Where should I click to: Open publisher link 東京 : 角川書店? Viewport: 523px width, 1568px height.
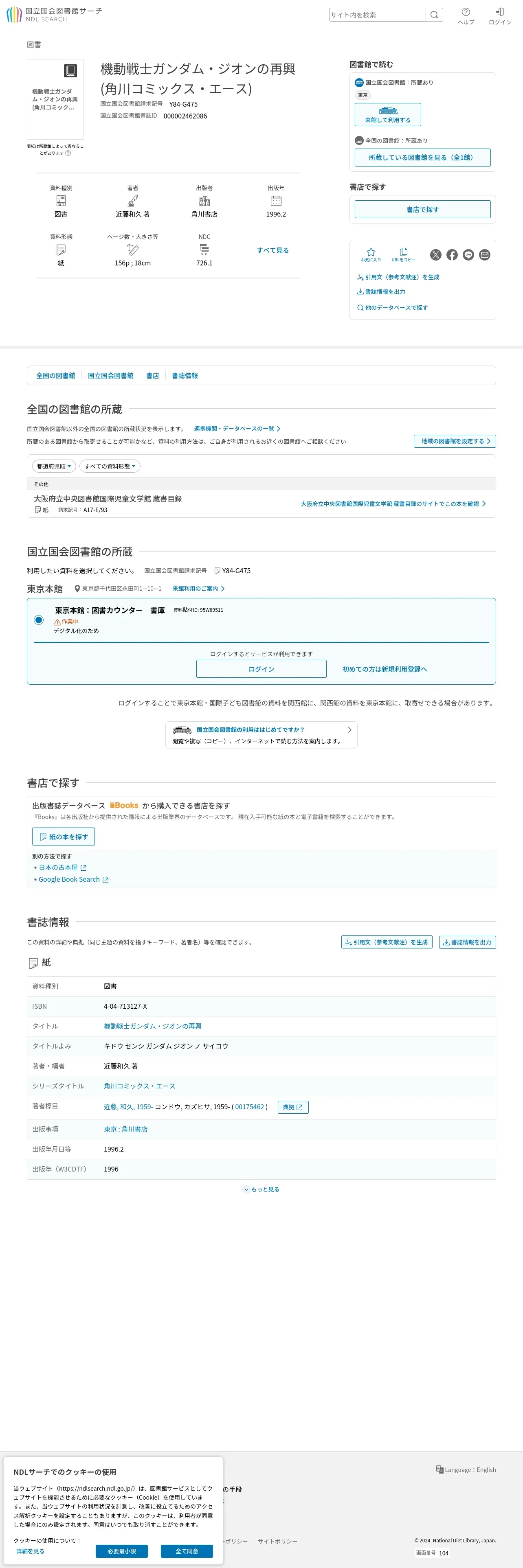click(125, 1129)
